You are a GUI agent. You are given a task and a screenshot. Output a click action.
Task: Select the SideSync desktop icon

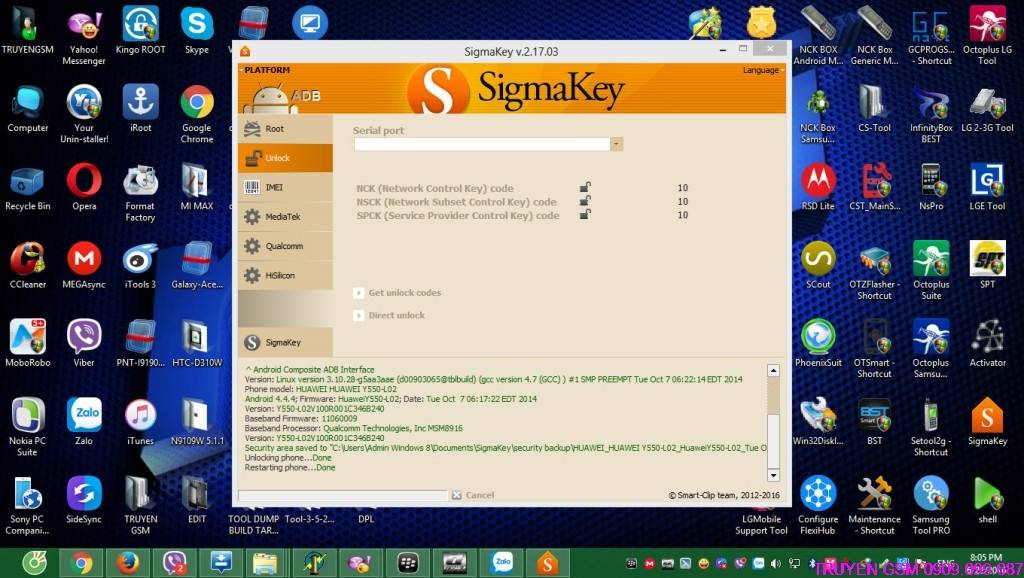point(84,502)
